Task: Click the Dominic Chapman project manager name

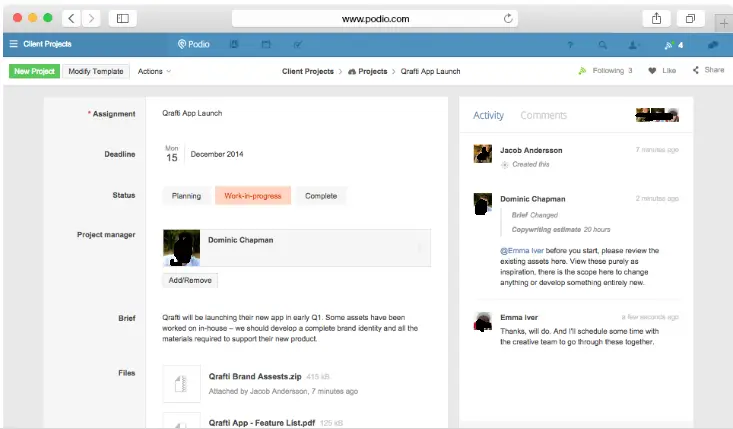Action: 240,240
